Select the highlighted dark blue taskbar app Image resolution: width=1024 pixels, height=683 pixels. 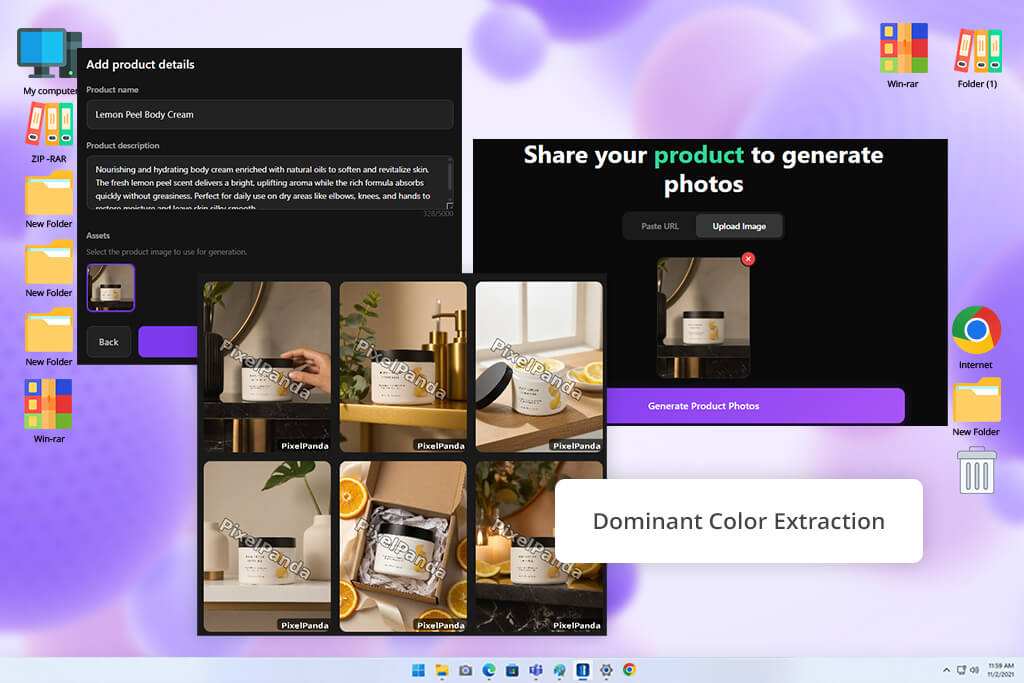click(583, 670)
